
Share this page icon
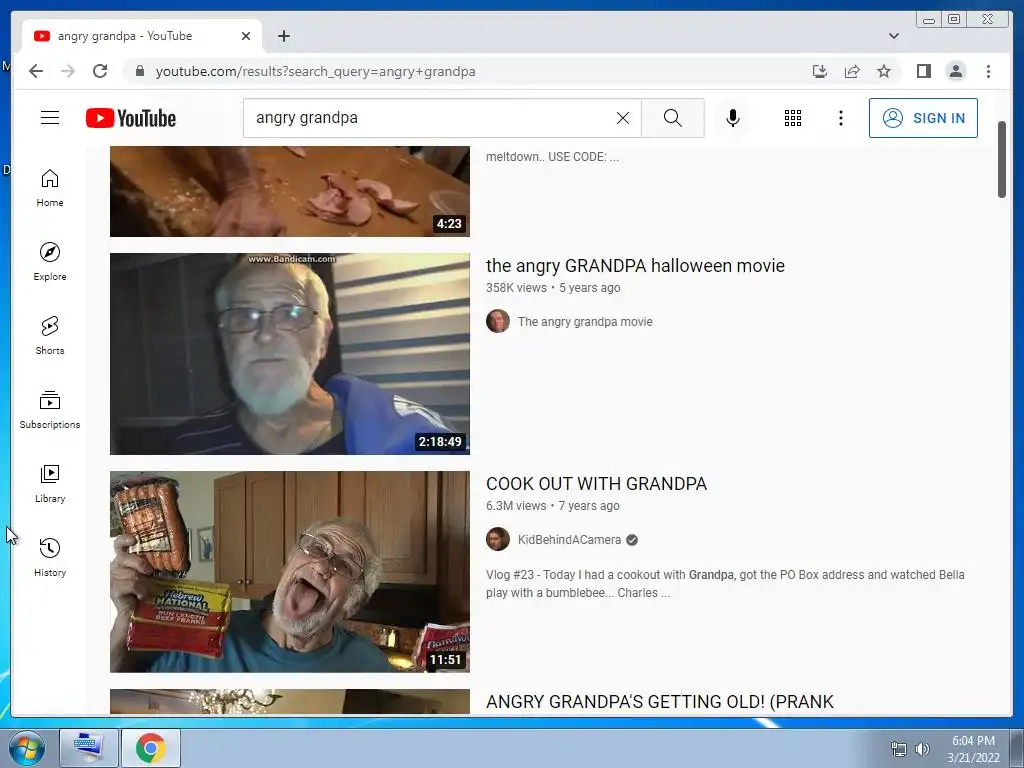click(852, 71)
